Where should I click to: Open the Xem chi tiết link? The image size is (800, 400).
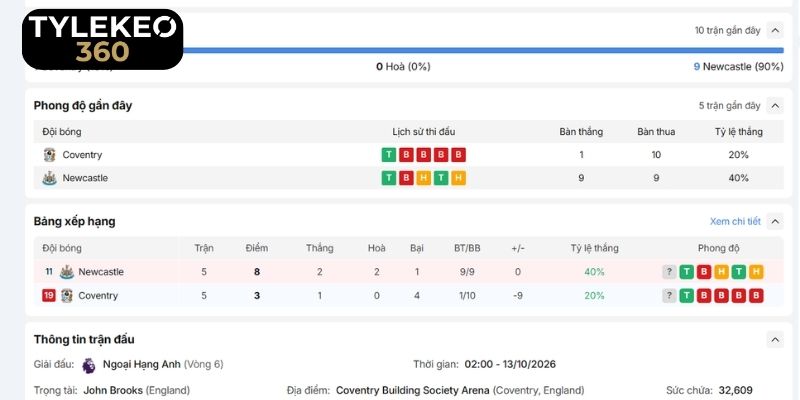tap(735, 221)
